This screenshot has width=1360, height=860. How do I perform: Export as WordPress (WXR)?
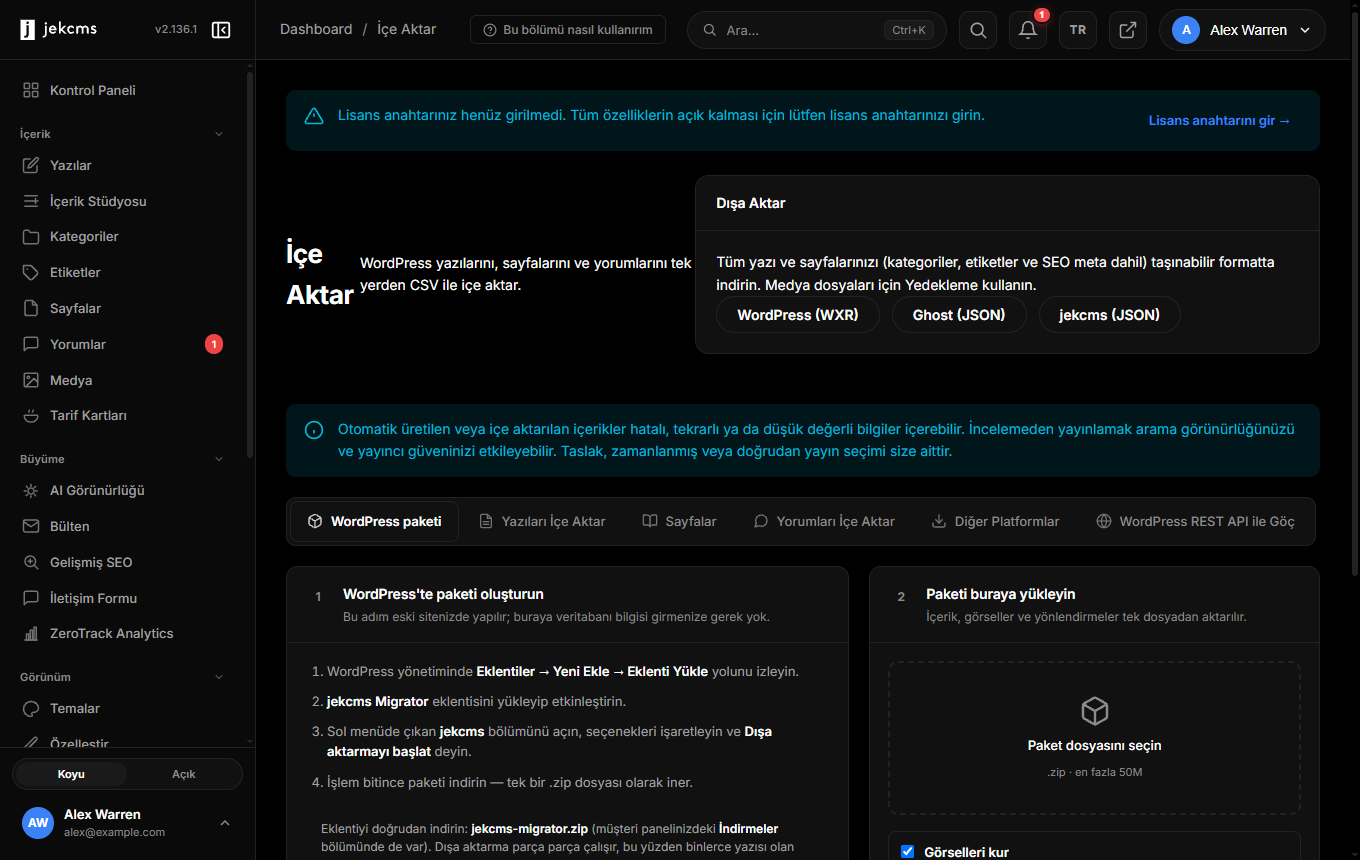(798, 315)
